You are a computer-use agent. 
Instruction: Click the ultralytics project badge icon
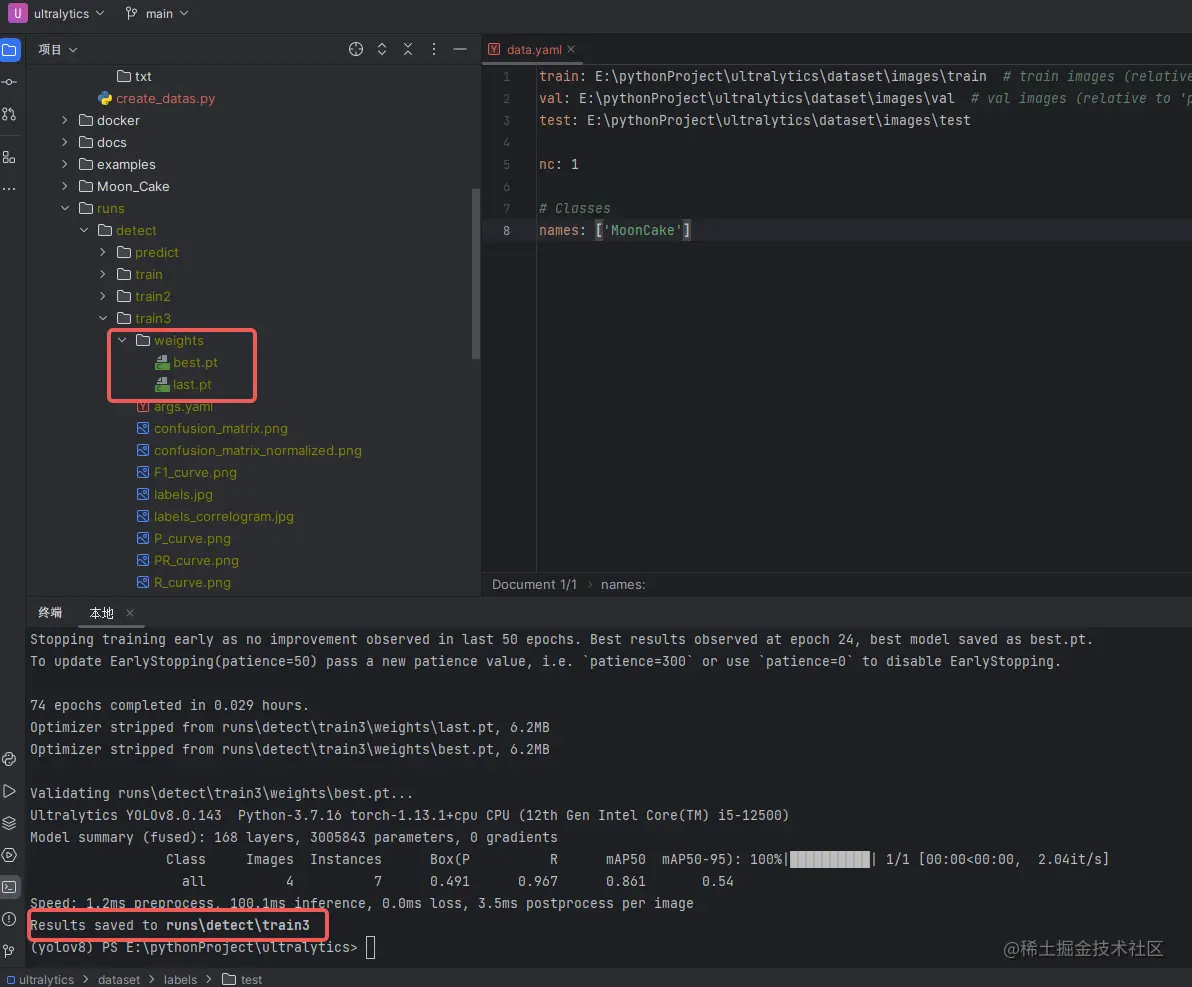pos(17,13)
